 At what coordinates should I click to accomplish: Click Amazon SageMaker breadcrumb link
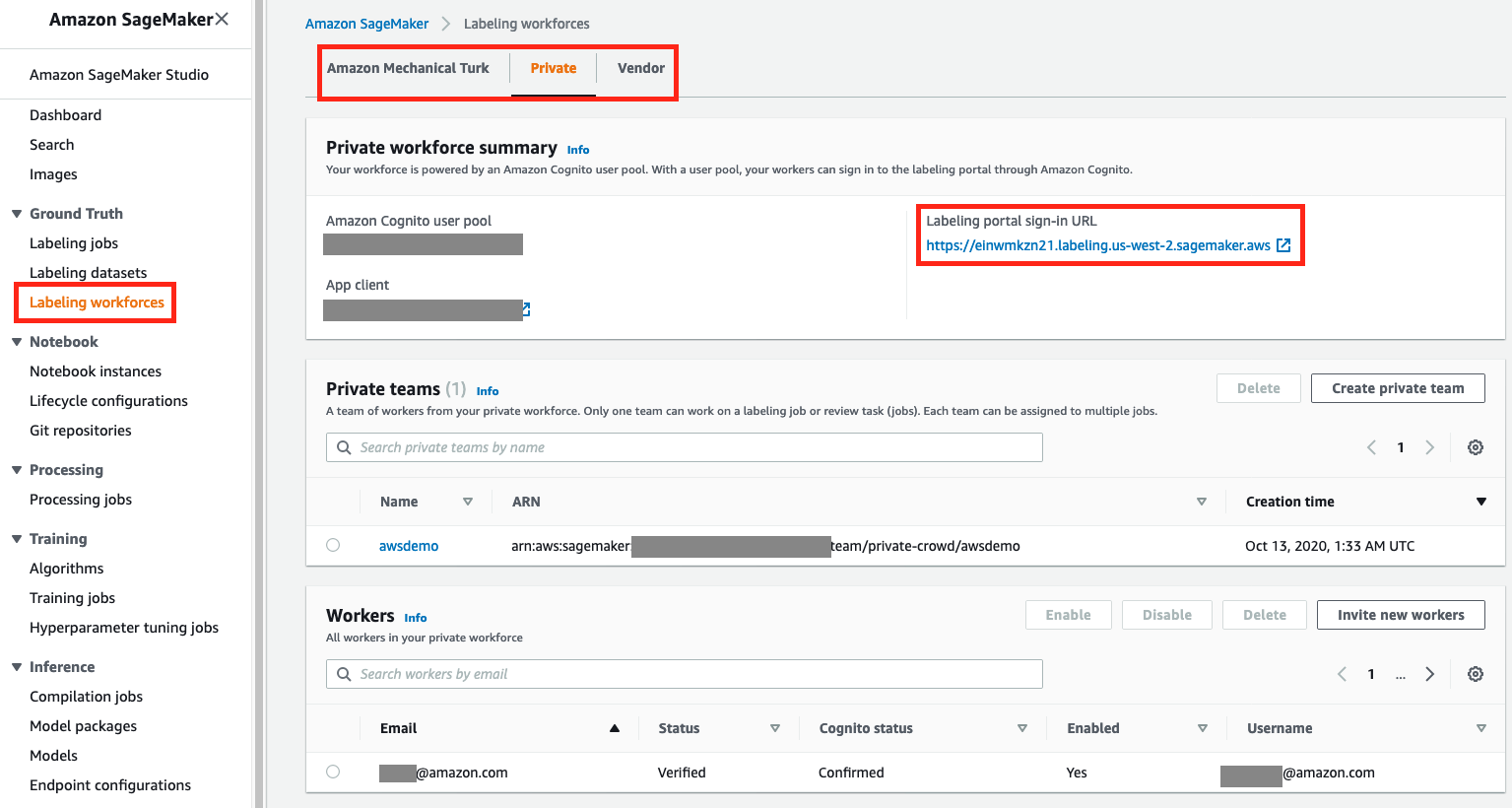click(x=366, y=24)
